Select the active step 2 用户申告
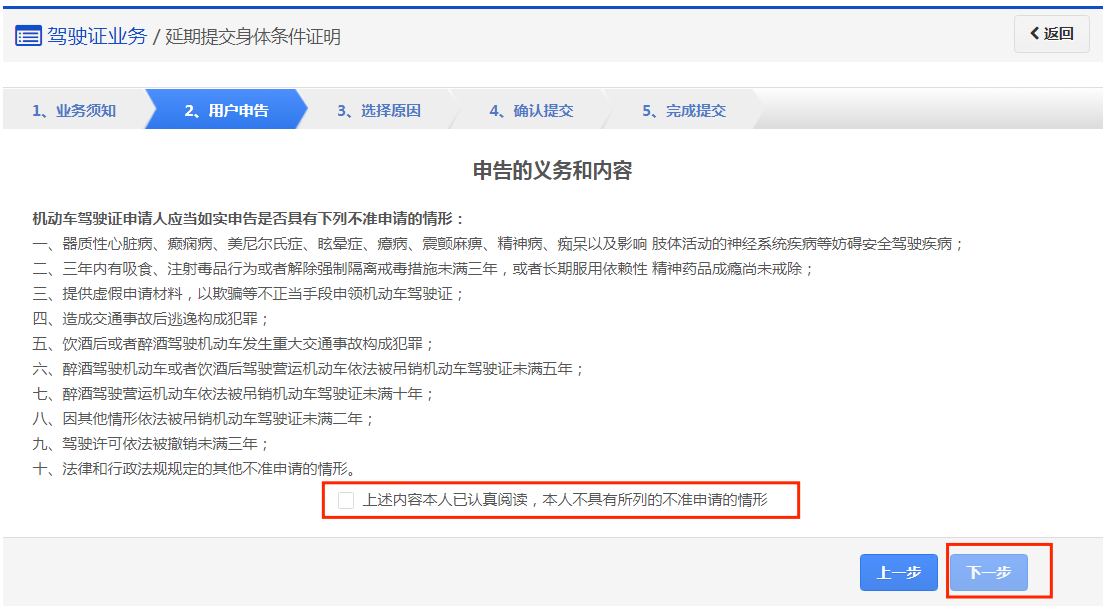The width and height of the screenshot is (1107, 608). point(226,111)
